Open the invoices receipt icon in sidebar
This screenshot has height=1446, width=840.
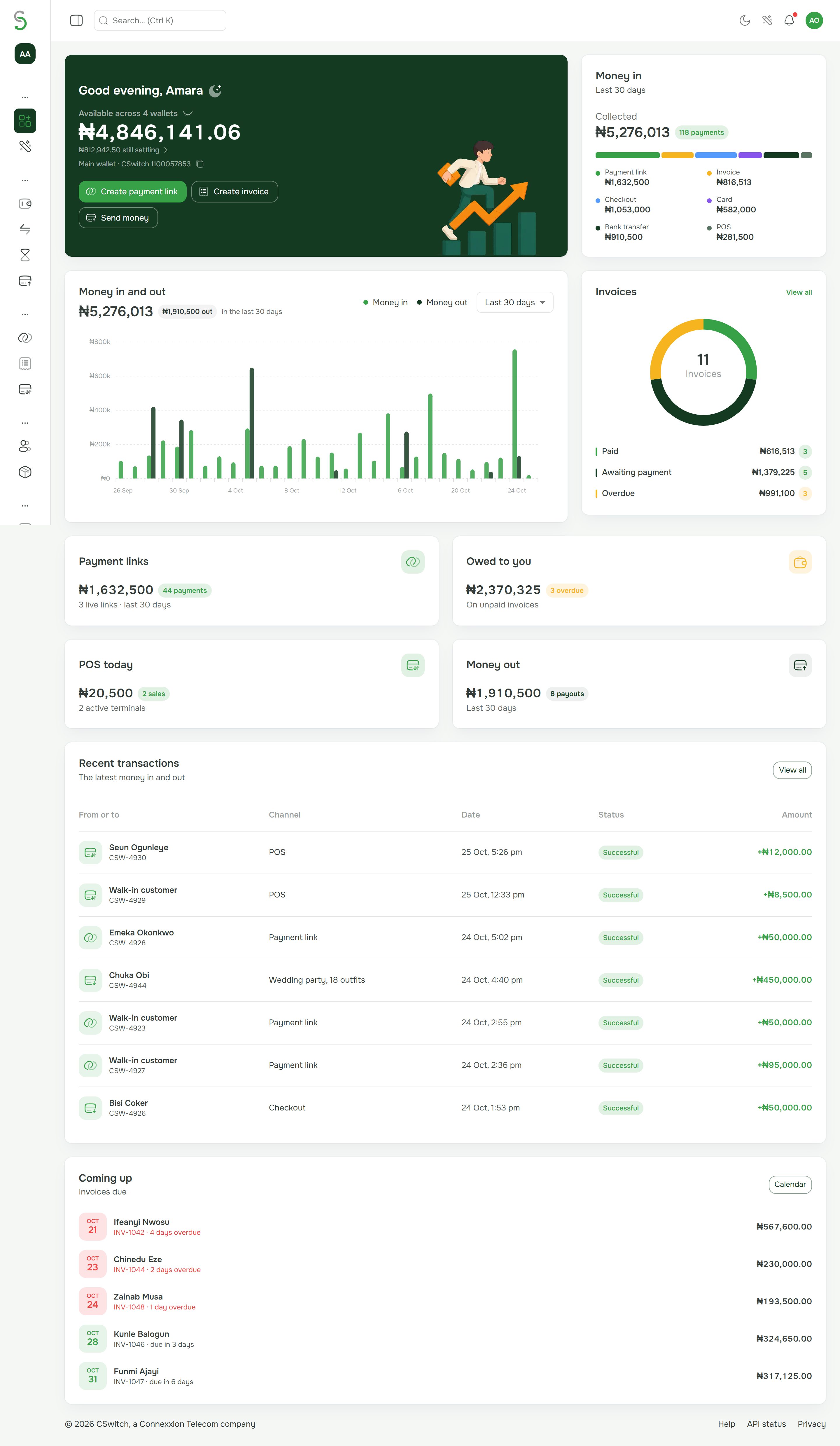(x=25, y=363)
